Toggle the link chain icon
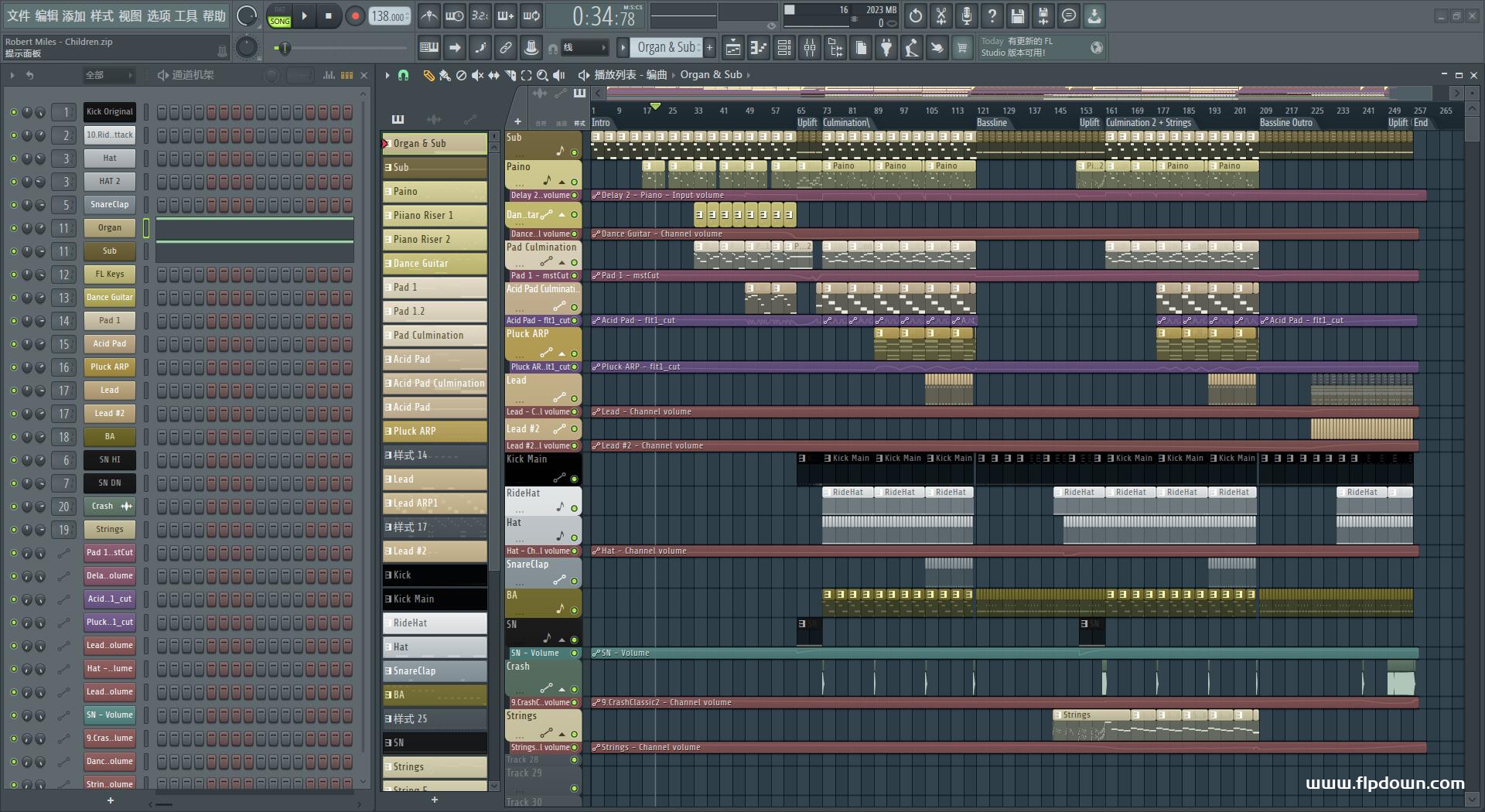The width and height of the screenshot is (1485, 812). [505, 48]
